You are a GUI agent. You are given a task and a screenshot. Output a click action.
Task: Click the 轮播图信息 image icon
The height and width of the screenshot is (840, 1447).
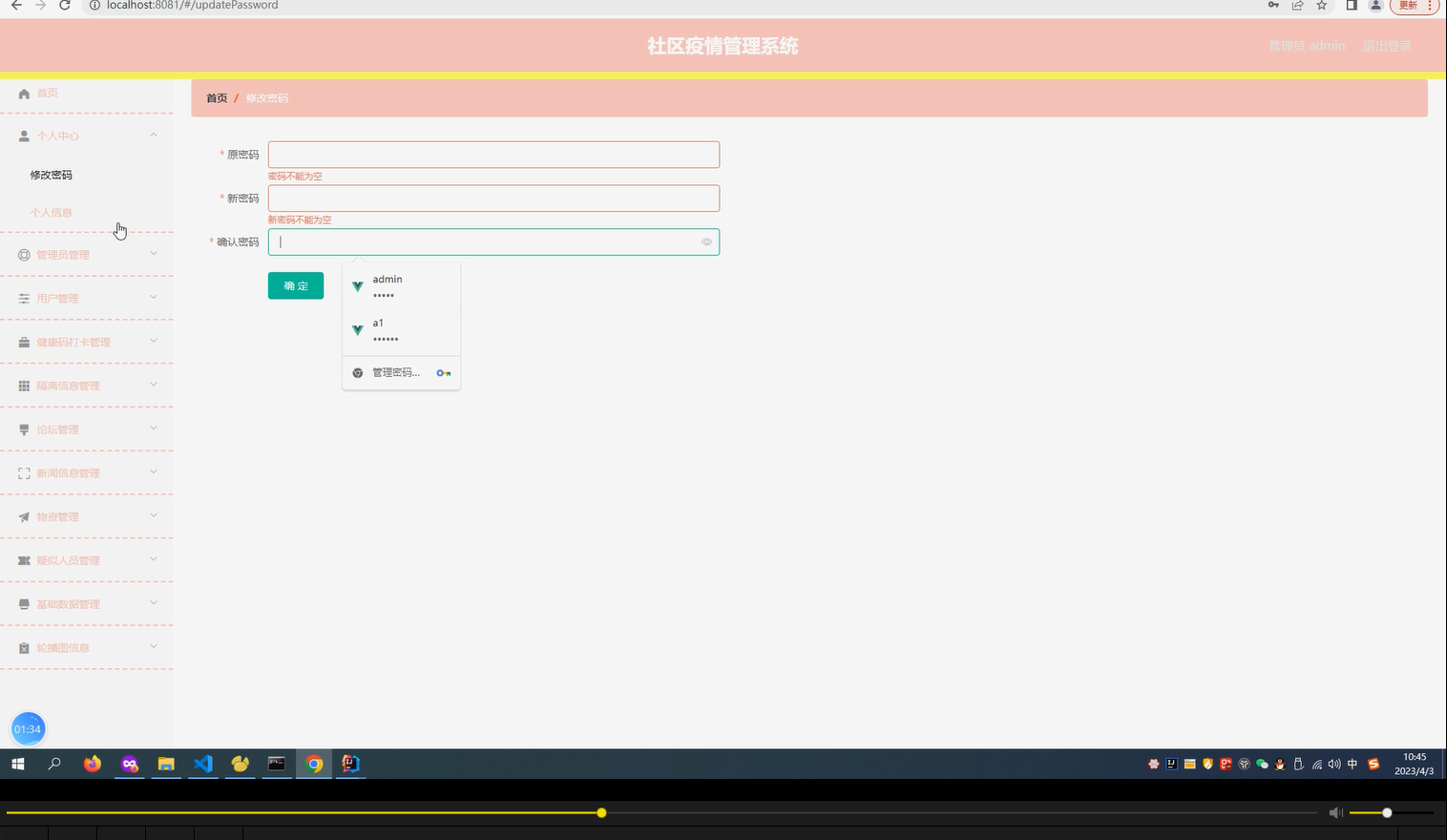(x=23, y=646)
